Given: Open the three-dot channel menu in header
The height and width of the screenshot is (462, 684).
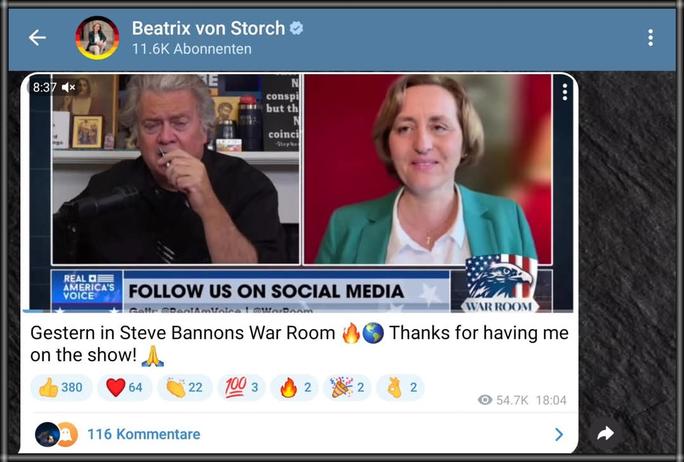Looking at the screenshot, I should [650, 38].
